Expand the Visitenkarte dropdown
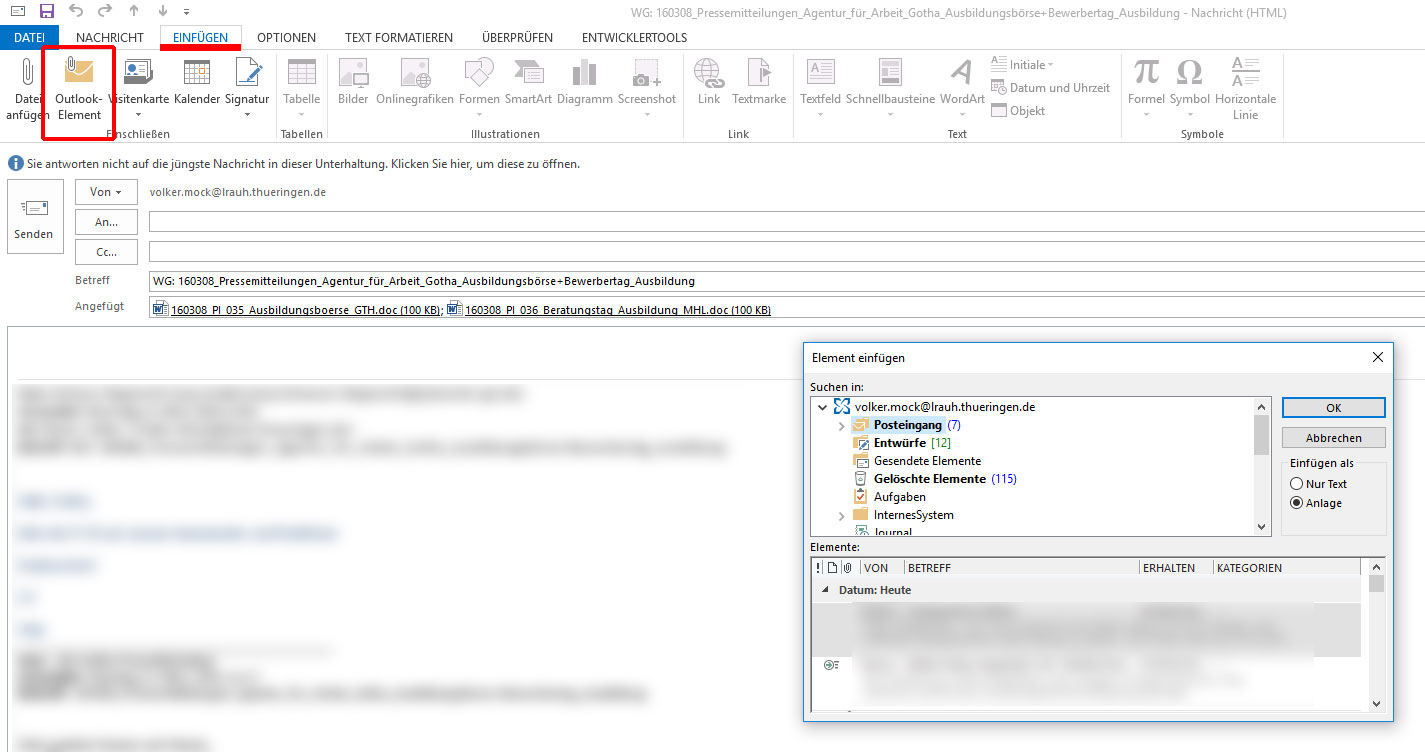 (x=138, y=114)
